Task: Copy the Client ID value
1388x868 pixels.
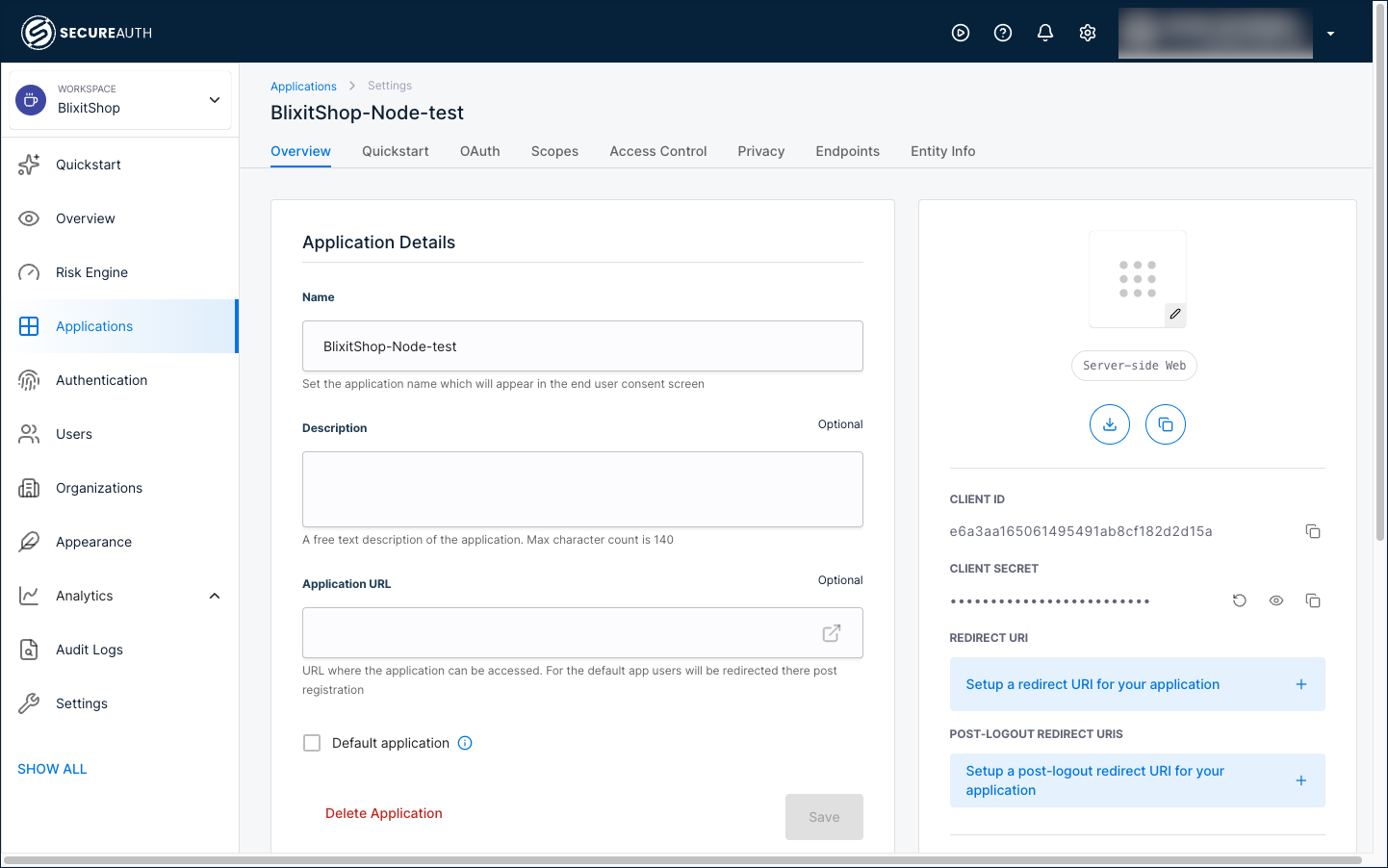Action: coord(1313,531)
